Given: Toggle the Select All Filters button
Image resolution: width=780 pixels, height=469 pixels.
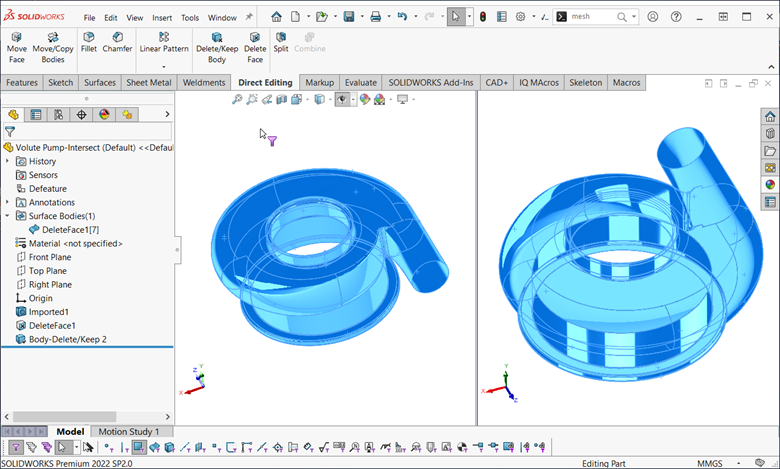Looking at the screenshot, I should [x=47, y=447].
